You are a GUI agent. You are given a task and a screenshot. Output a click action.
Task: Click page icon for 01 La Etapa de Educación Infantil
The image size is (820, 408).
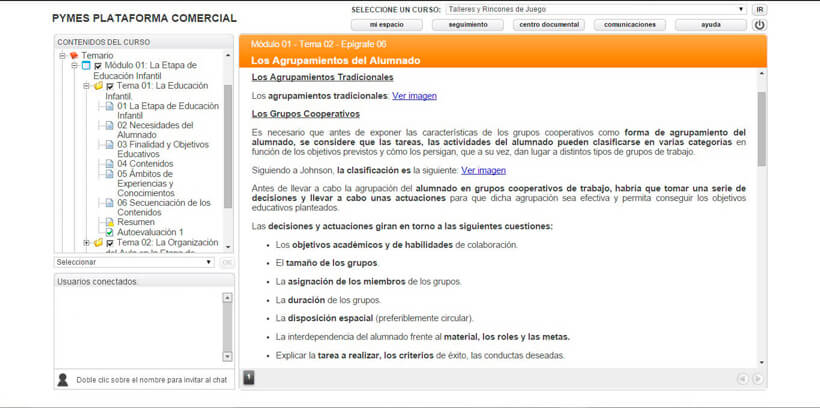click(109, 106)
